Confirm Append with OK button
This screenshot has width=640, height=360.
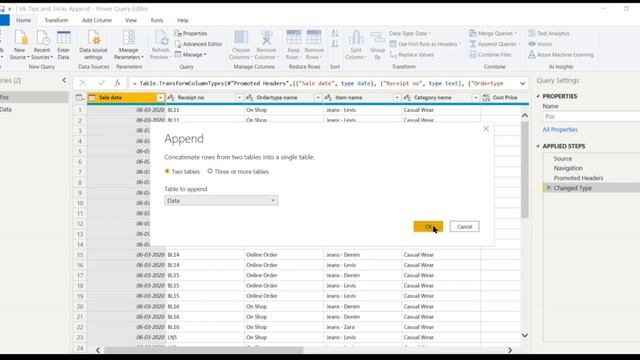coord(428,227)
